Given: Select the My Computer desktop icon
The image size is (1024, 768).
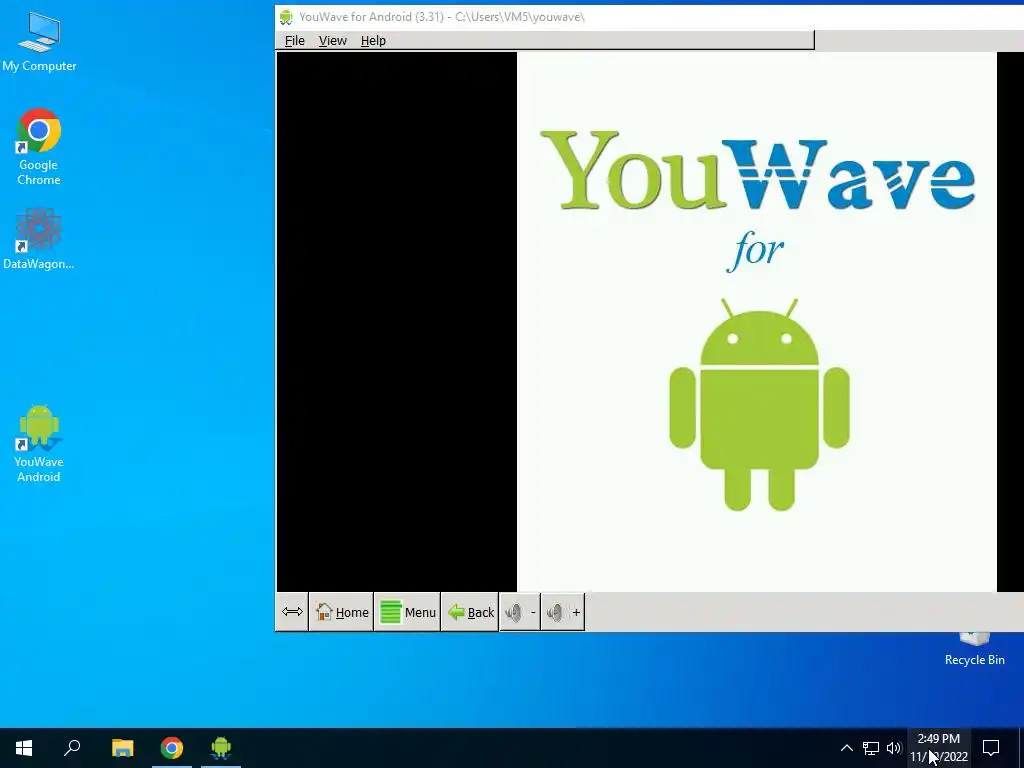Looking at the screenshot, I should (39, 42).
